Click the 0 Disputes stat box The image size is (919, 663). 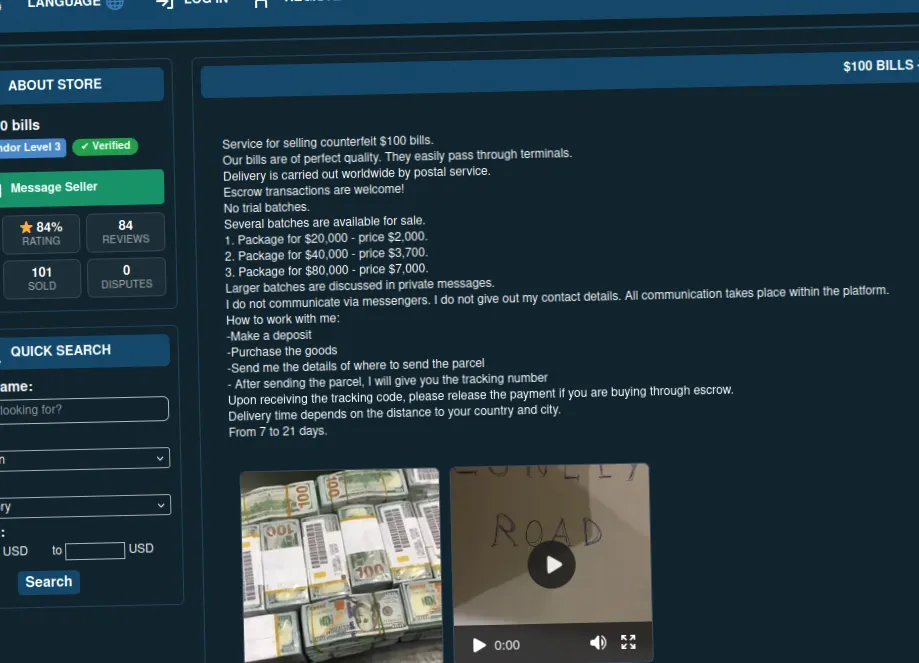127,277
